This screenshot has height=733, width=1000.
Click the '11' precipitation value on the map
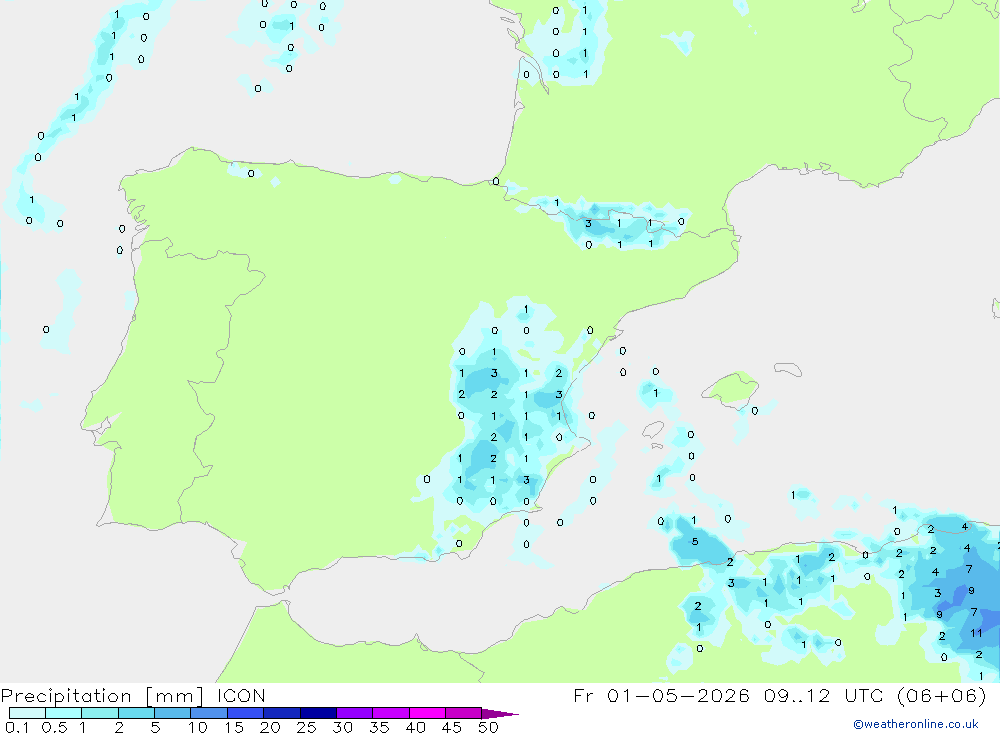(x=976, y=633)
